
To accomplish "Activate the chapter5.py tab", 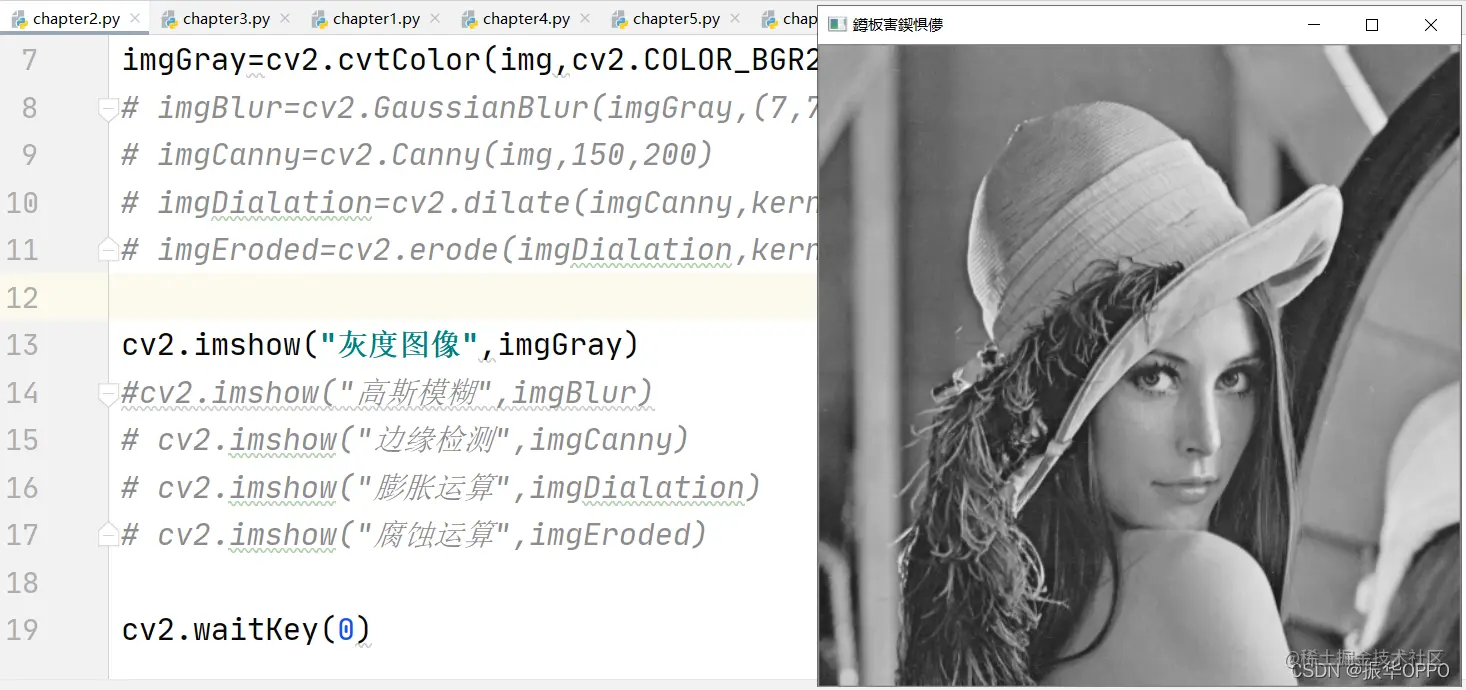I will coord(677,18).
